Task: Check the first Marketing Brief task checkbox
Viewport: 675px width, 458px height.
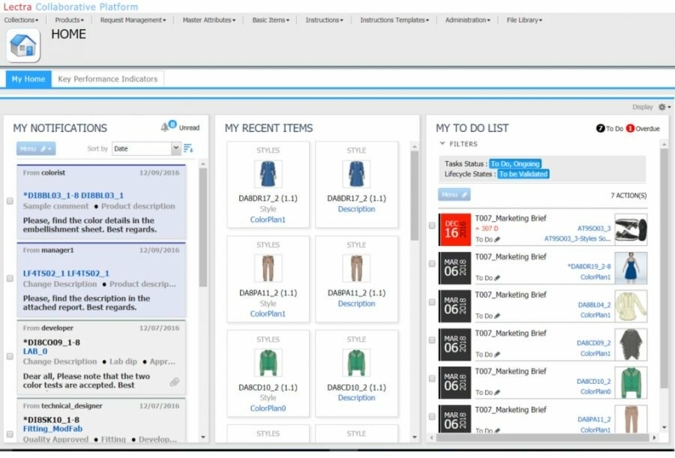Action: (x=432, y=226)
